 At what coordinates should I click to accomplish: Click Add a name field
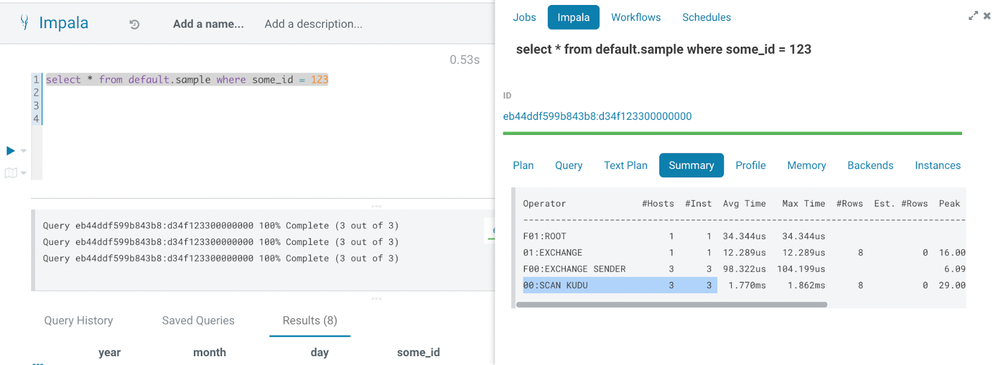[x=208, y=24]
